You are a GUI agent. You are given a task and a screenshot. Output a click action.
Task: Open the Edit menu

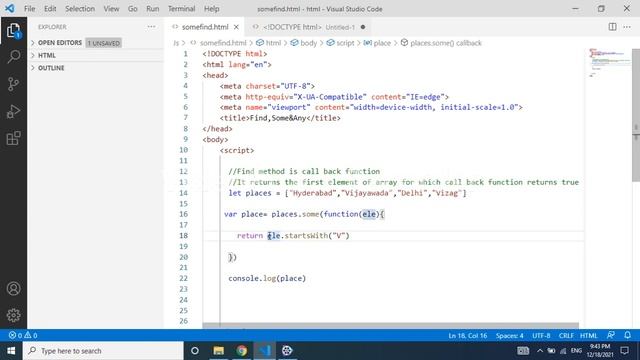point(50,9)
